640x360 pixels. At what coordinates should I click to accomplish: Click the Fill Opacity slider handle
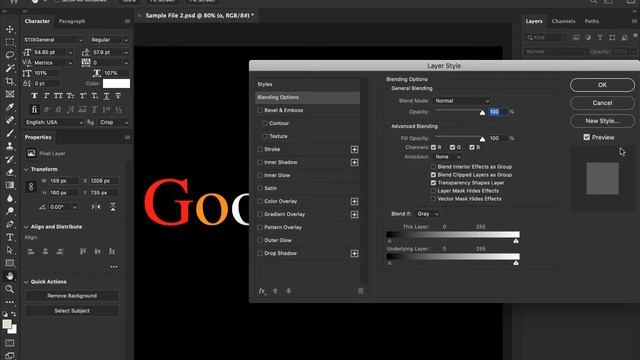pyautogui.click(x=482, y=139)
